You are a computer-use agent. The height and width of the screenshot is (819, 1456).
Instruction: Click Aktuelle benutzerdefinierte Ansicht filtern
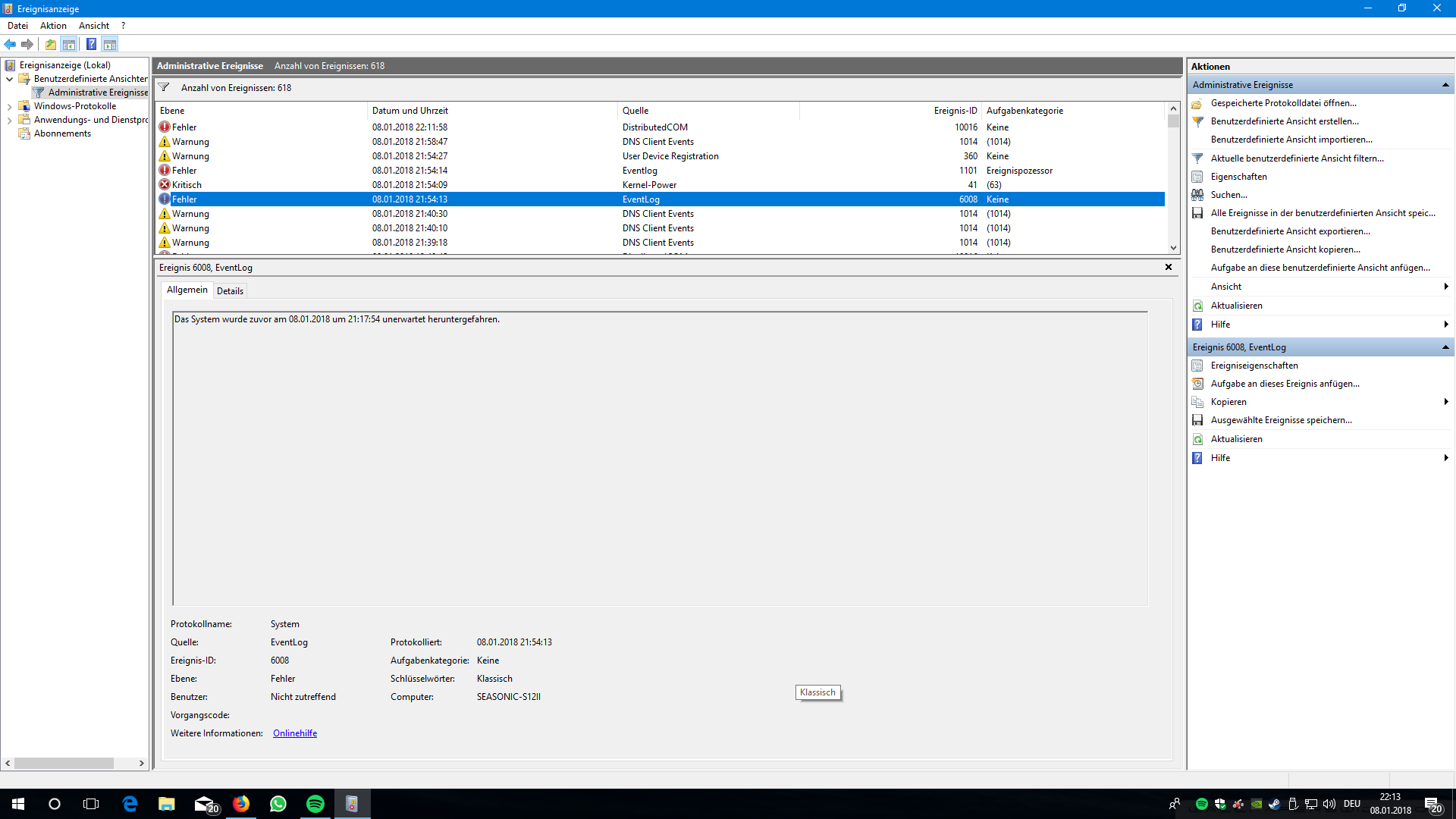[x=1297, y=158]
